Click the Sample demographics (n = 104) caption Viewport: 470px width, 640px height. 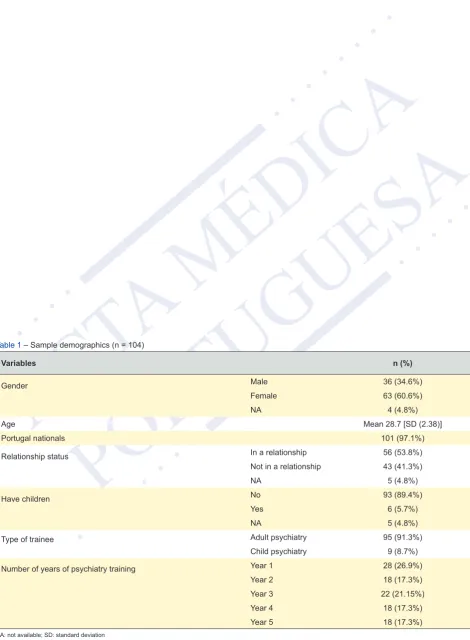pos(87,345)
